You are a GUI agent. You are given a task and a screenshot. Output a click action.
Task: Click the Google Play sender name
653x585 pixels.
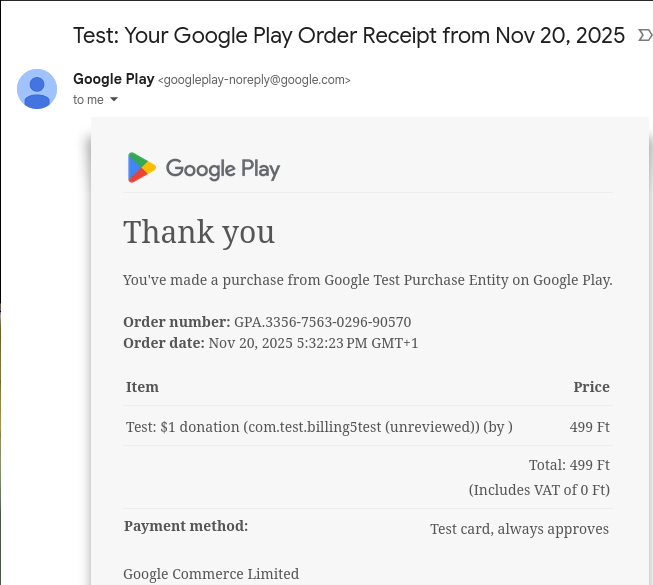113,79
